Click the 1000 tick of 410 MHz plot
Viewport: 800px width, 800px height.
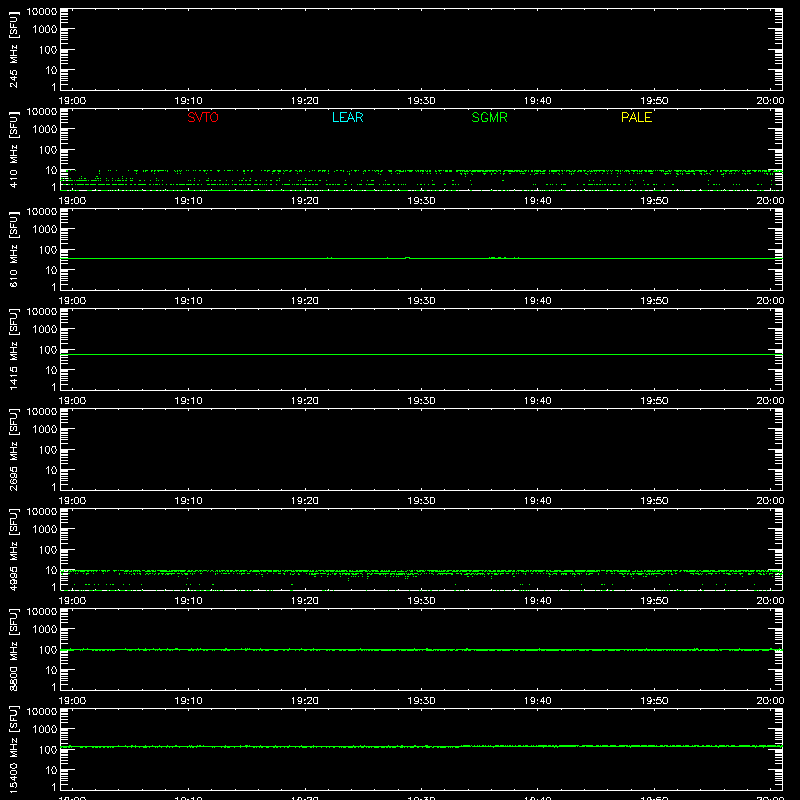point(45,130)
